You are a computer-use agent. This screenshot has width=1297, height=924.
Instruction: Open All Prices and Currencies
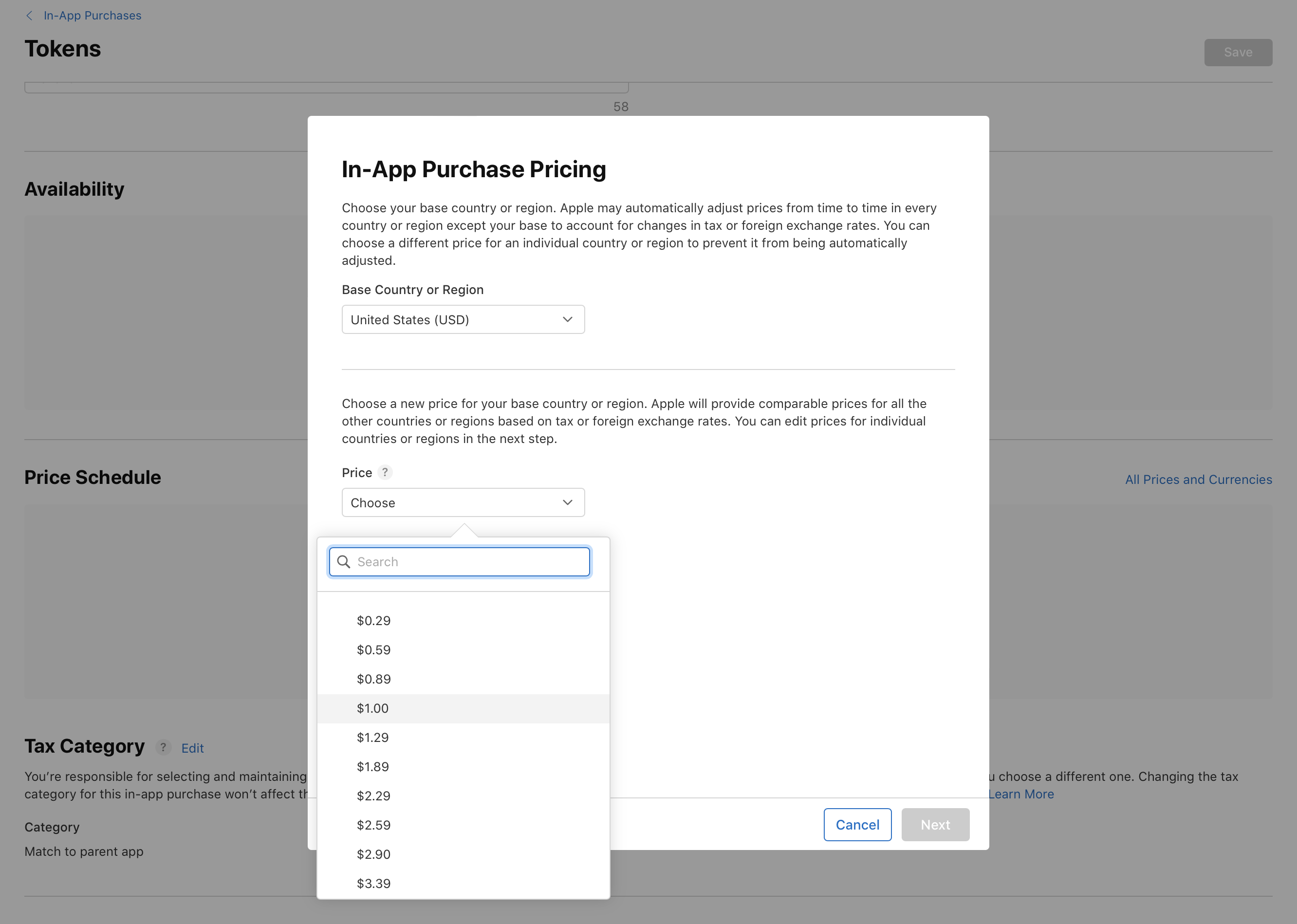point(1198,479)
